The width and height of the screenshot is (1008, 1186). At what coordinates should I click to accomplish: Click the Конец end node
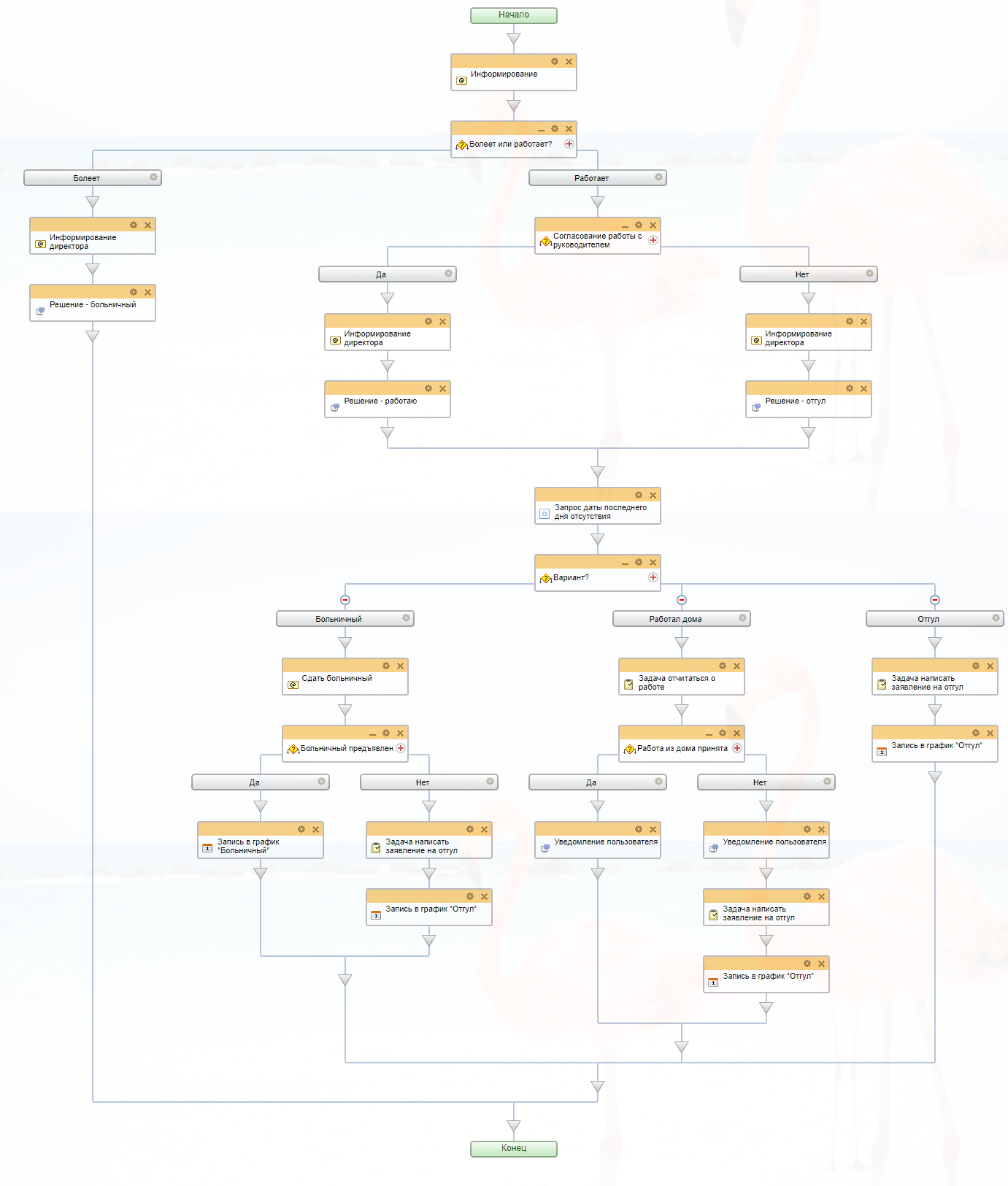click(x=514, y=1149)
